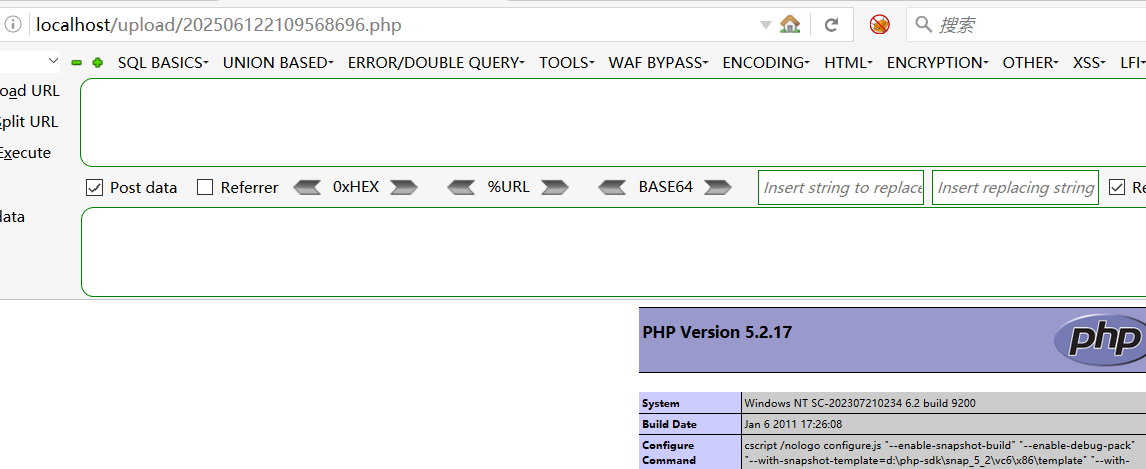Go to the home page icon
The height and width of the screenshot is (469, 1146).
[790, 25]
